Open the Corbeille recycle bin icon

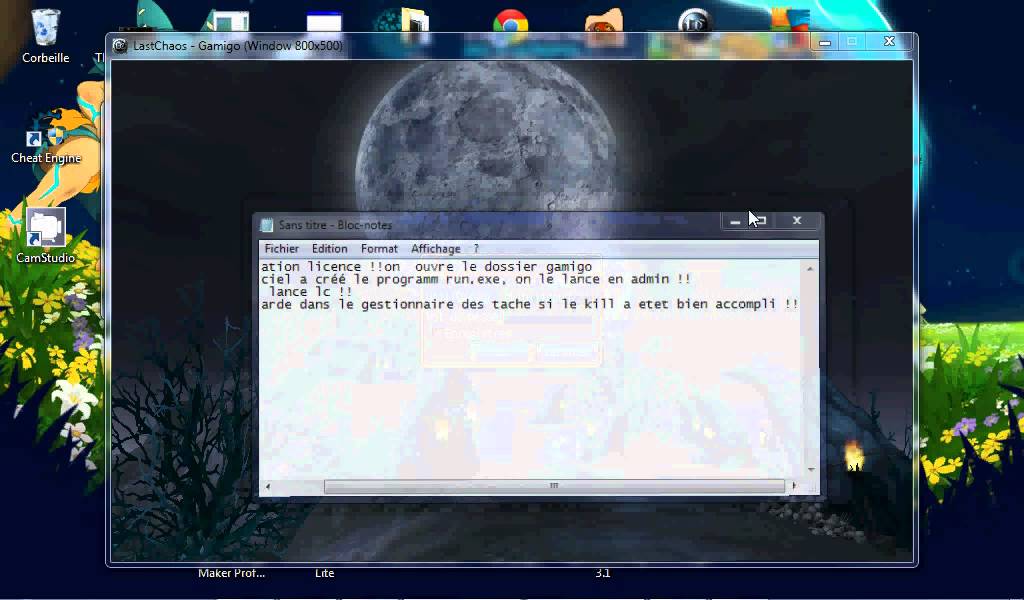[x=45, y=36]
